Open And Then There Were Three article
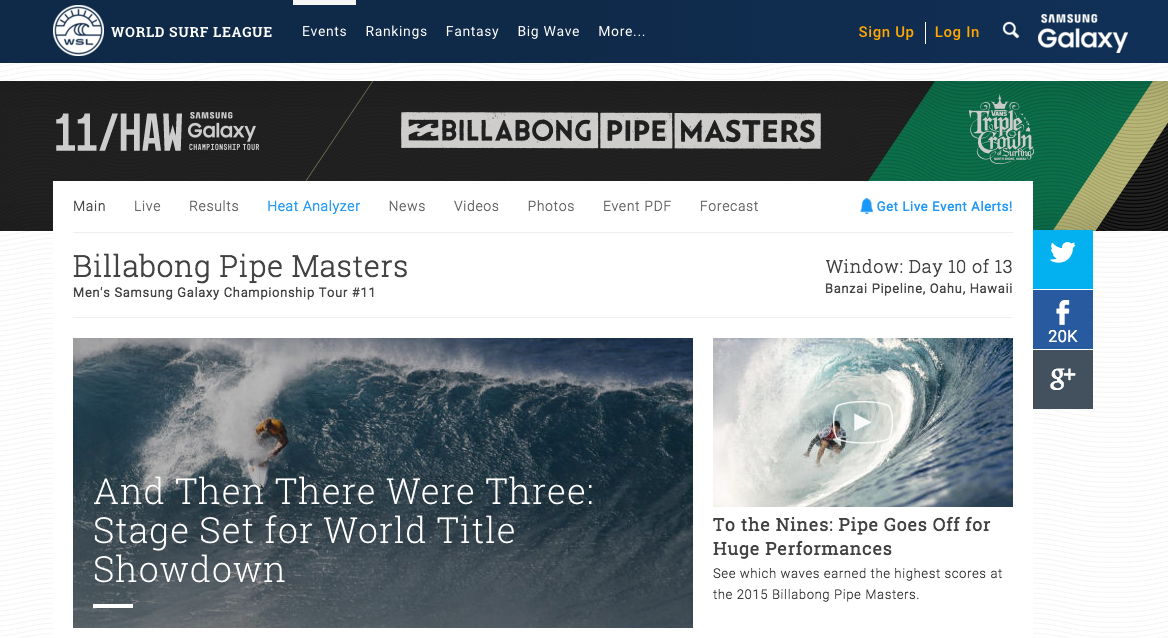This screenshot has height=638, width=1168. coord(343,531)
